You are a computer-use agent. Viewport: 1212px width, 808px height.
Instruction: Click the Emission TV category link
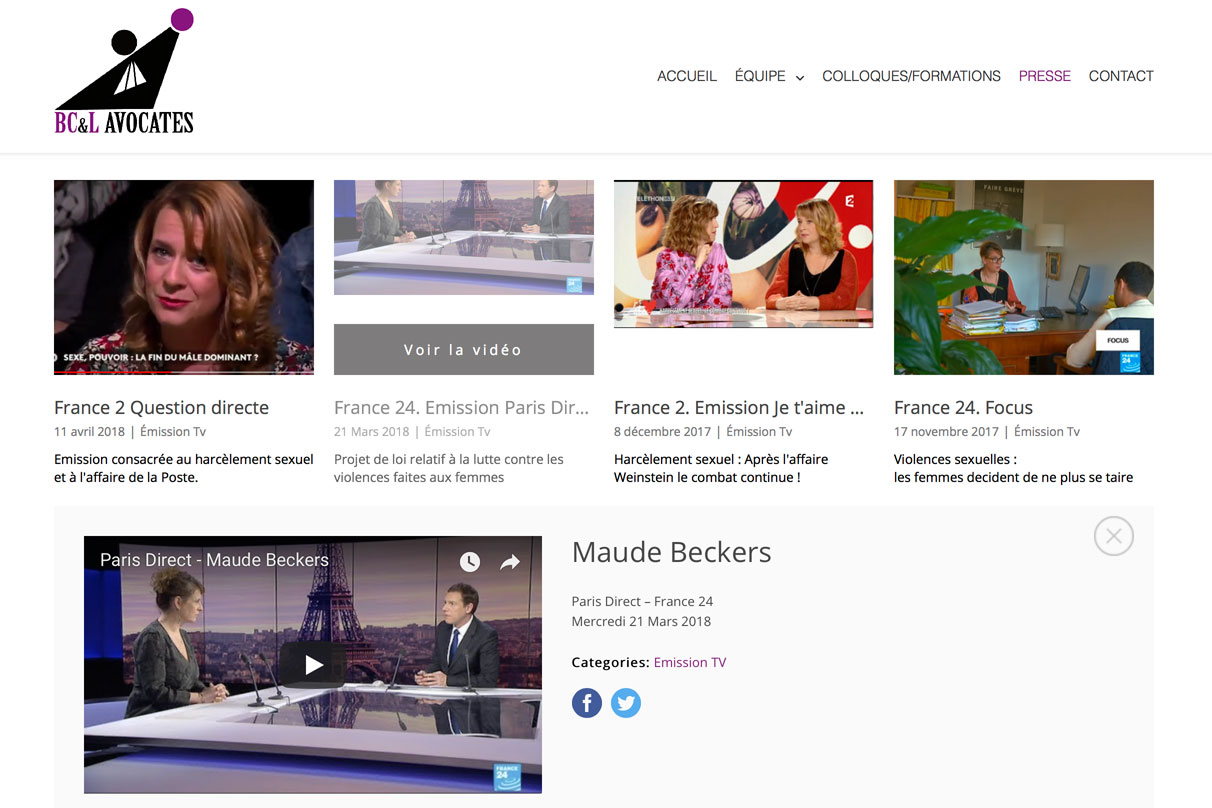tap(690, 662)
